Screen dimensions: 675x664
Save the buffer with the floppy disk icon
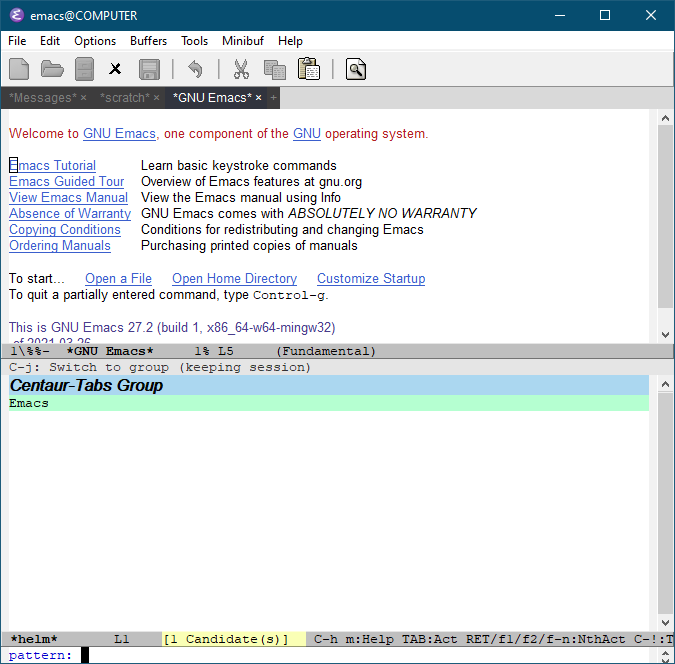(x=149, y=69)
